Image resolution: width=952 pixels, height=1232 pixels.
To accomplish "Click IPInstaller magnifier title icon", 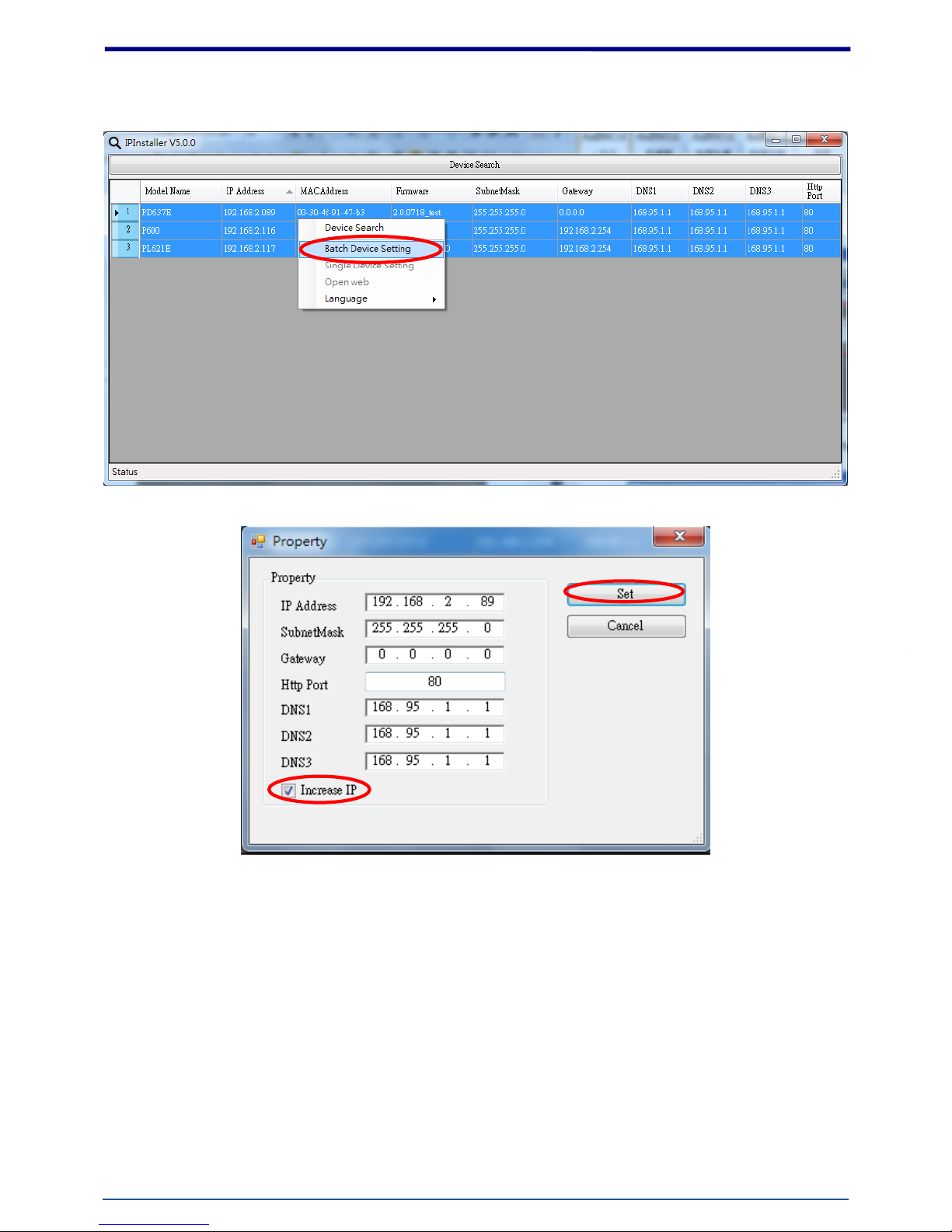I will point(115,143).
